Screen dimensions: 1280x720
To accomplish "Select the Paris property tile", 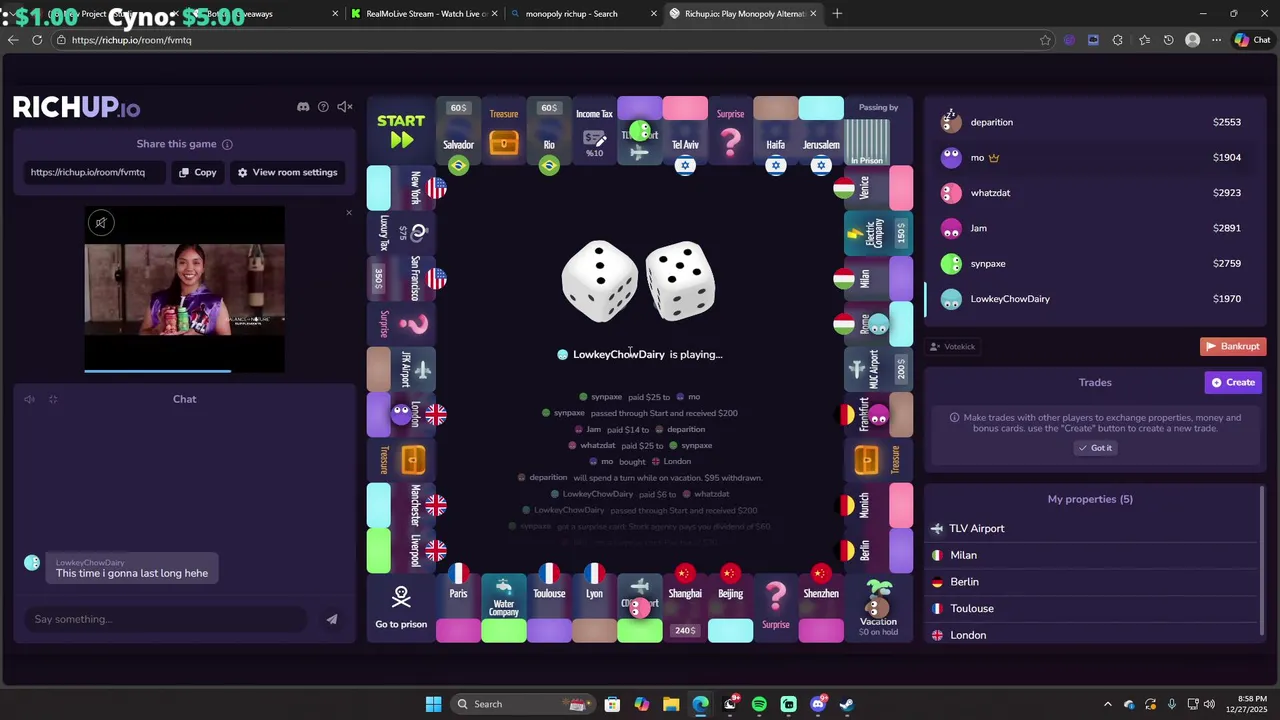I will [x=458, y=608].
